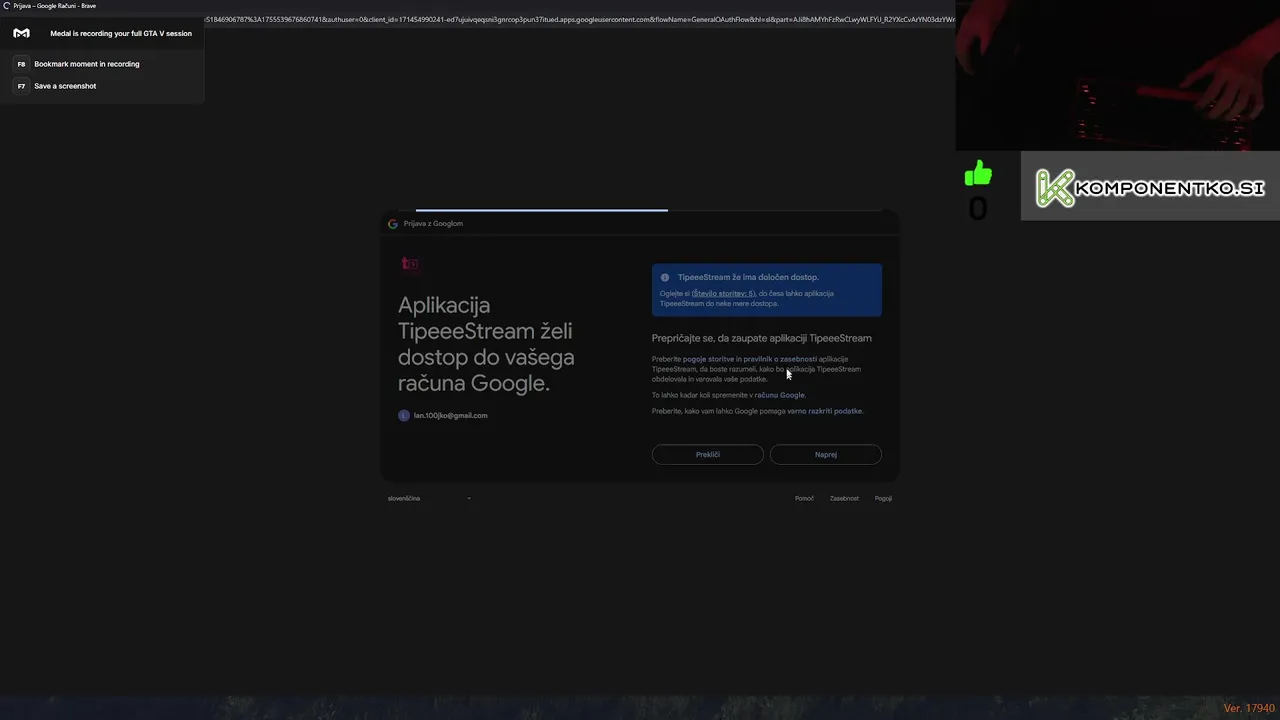This screenshot has width=1280, height=720.
Task: Click the Pogoji footer link
Action: [883, 498]
